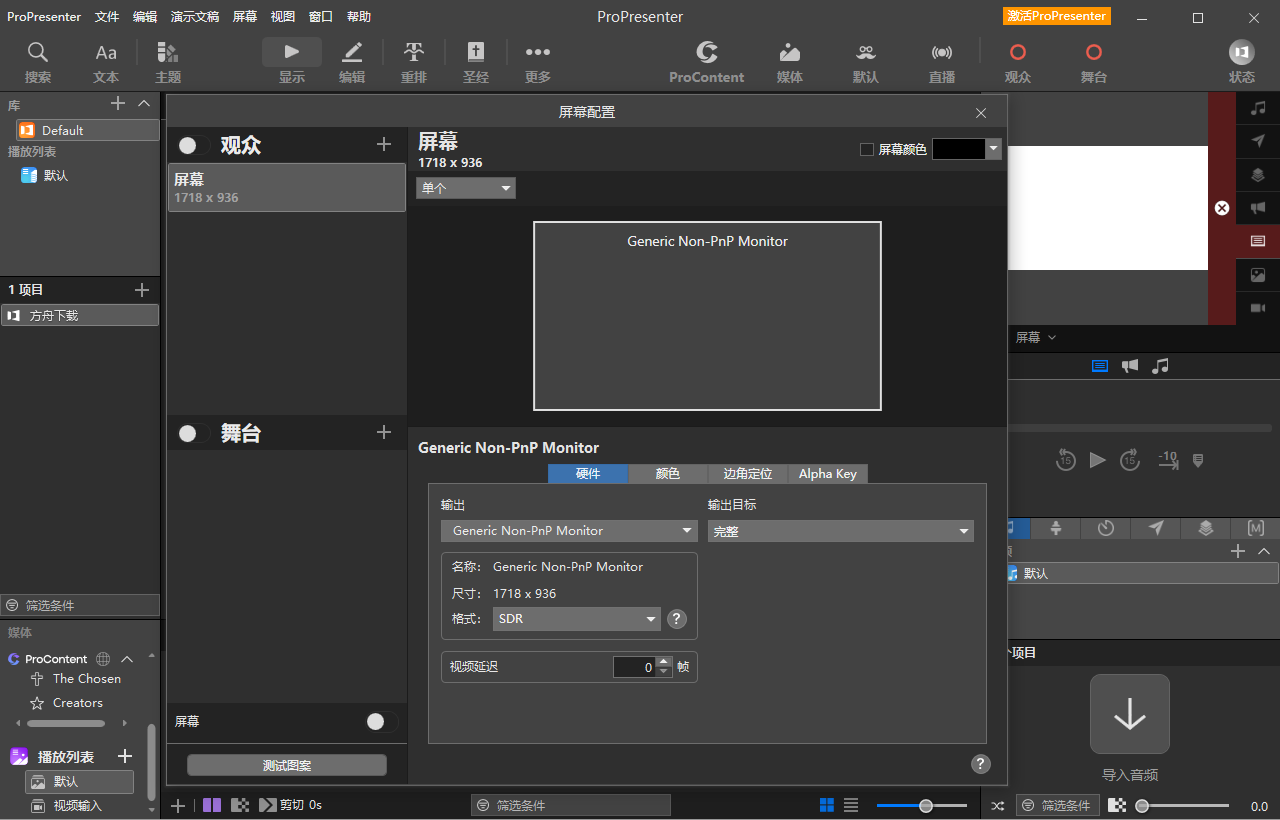Click the 激活ProPresenter activation button

(x=1057, y=16)
